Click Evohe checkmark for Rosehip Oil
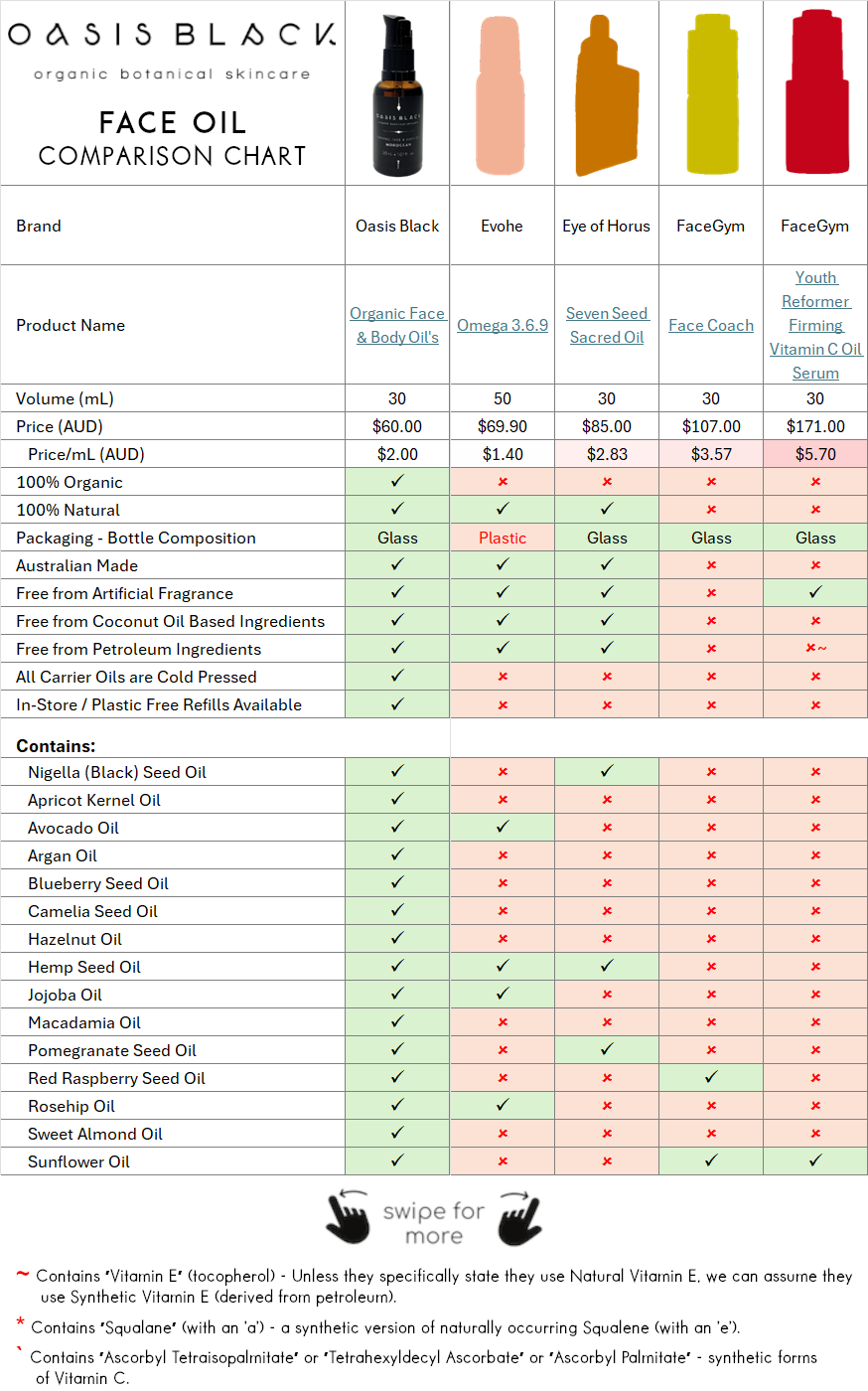 tap(503, 1105)
